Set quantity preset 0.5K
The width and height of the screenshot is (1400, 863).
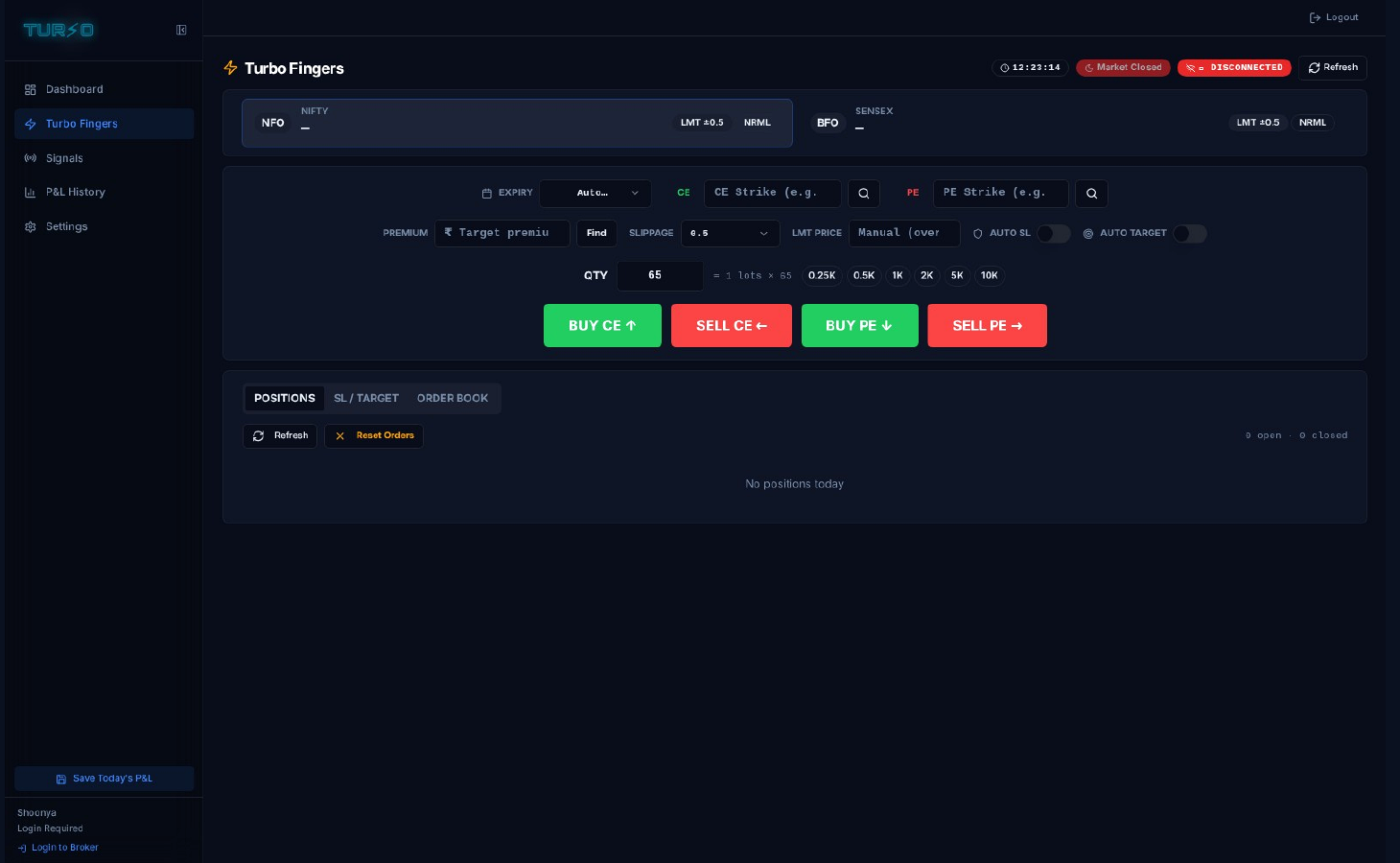pos(864,275)
